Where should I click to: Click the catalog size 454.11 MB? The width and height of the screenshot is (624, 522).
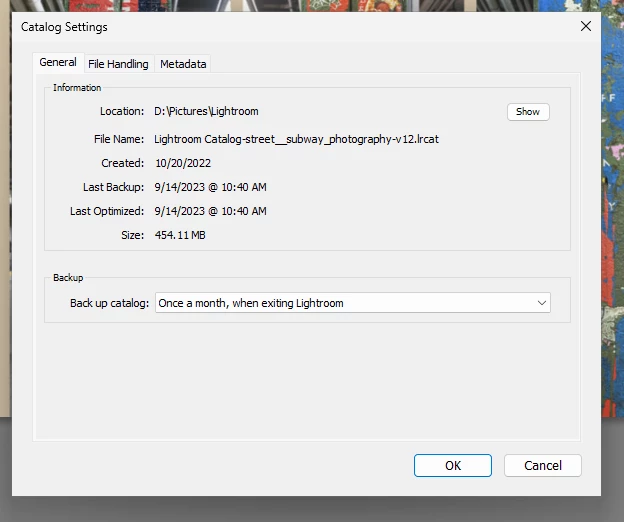180,235
